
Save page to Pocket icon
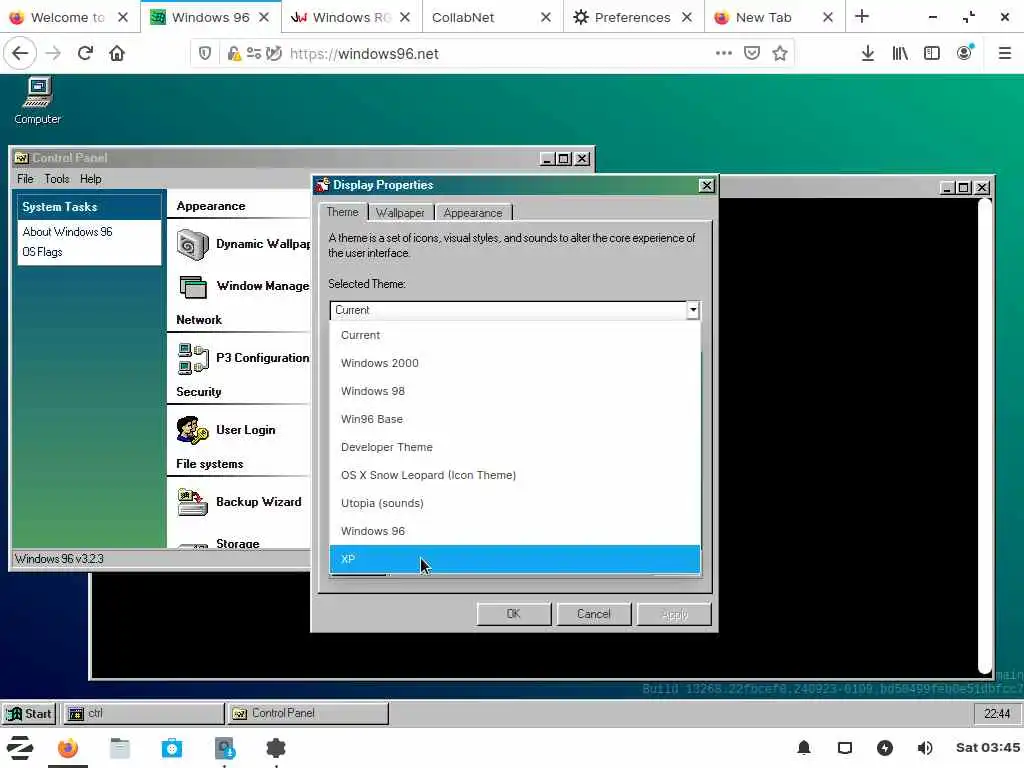point(752,54)
